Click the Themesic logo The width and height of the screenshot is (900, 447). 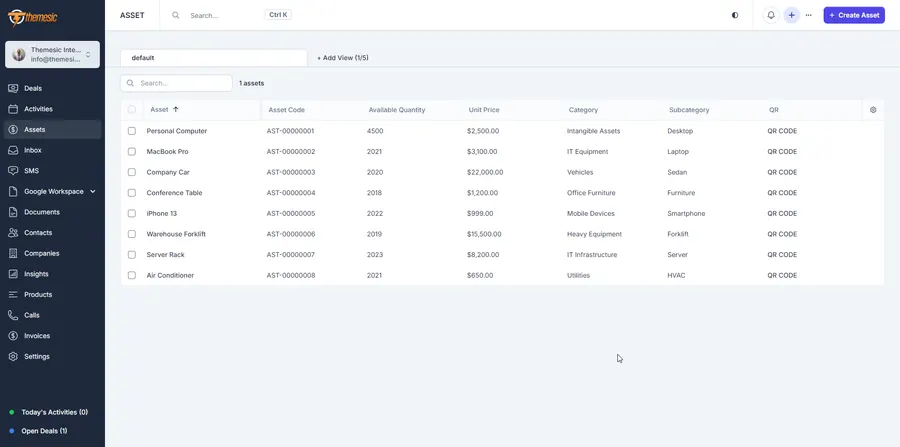click(x=33, y=17)
